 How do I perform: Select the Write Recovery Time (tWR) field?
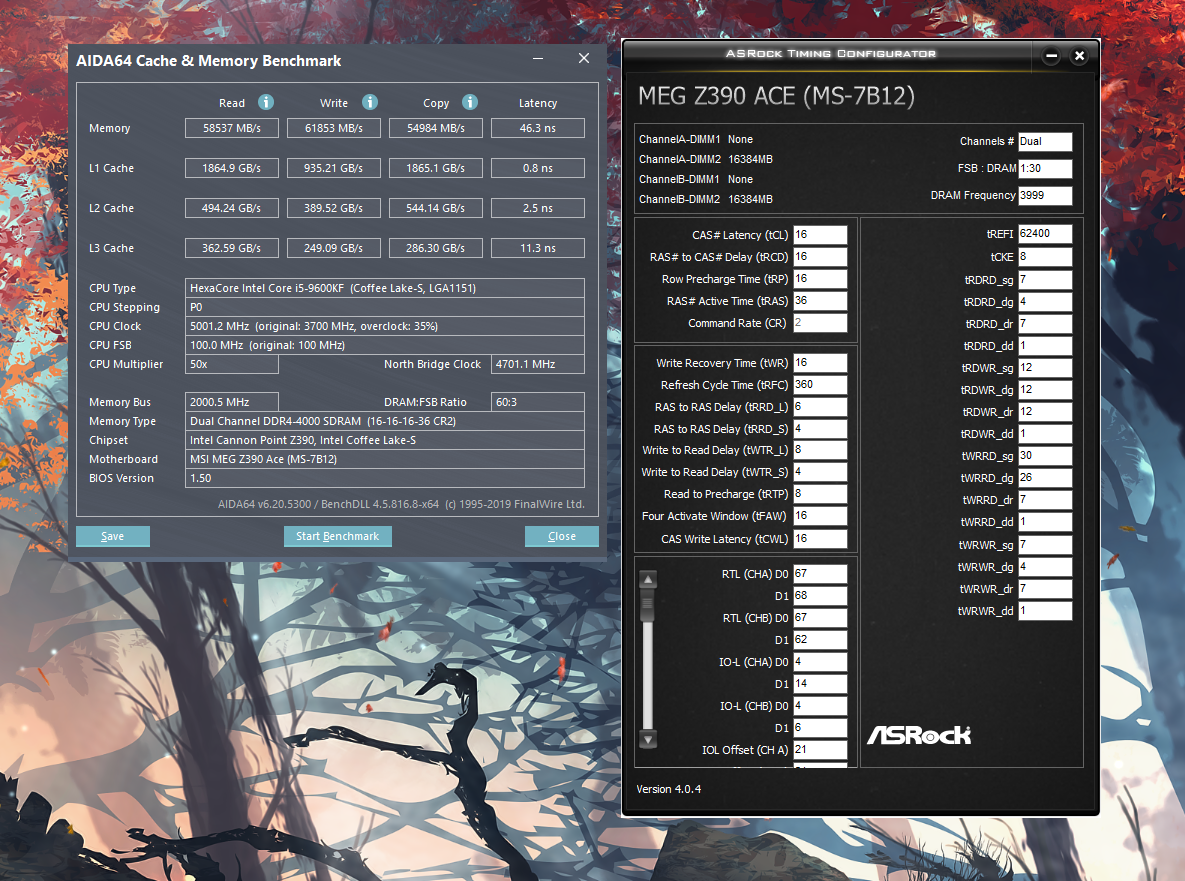(x=820, y=363)
